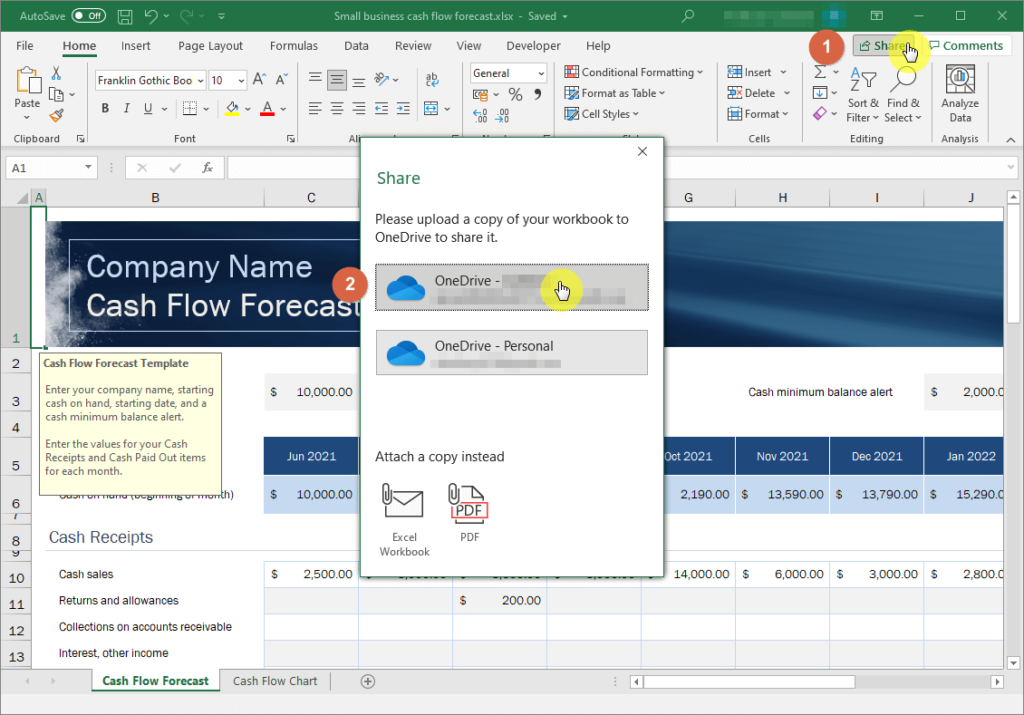Click the Wrap Text icon

click(x=432, y=80)
